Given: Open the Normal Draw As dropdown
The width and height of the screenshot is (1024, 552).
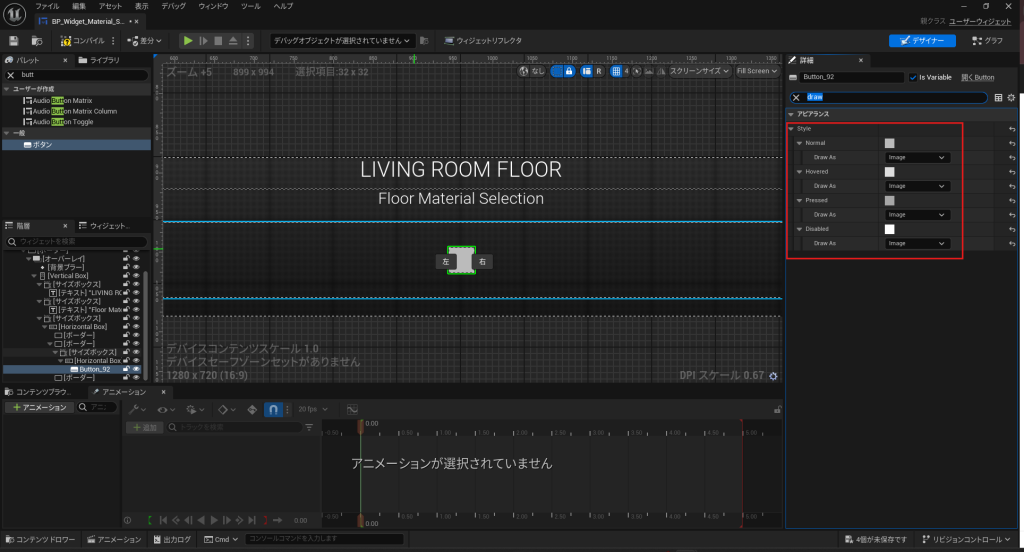Looking at the screenshot, I should [x=917, y=158].
